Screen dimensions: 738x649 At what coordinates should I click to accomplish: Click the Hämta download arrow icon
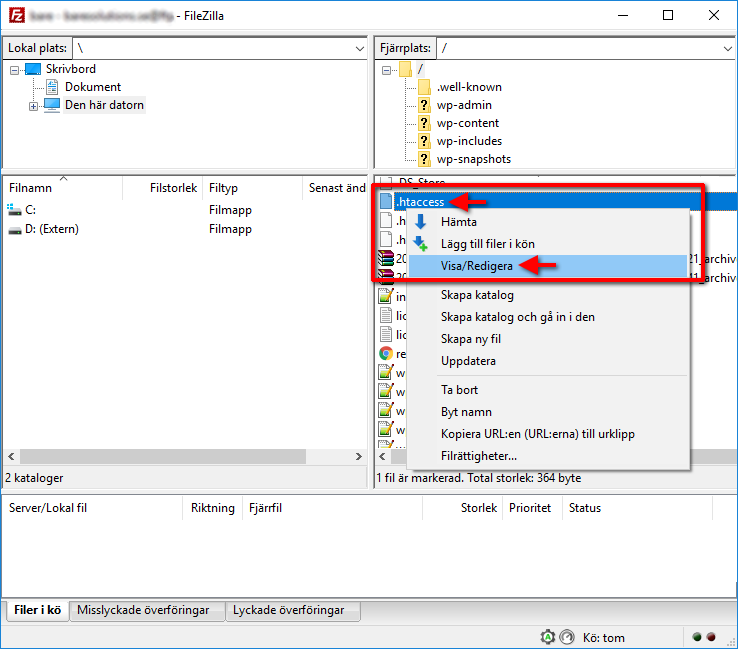421,222
